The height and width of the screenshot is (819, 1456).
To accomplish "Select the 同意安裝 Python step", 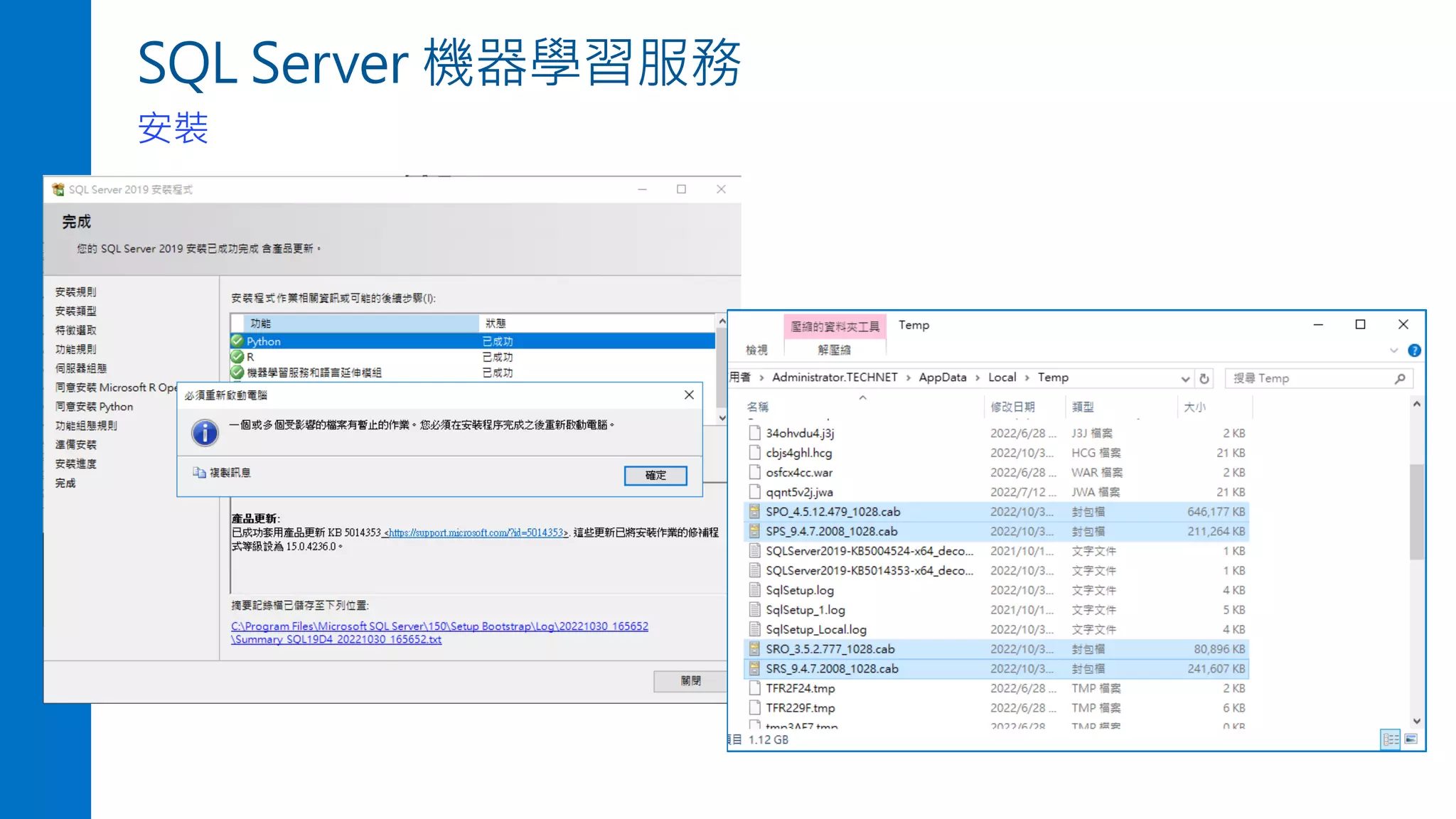I will pyautogui.click(x=94, y=407).
